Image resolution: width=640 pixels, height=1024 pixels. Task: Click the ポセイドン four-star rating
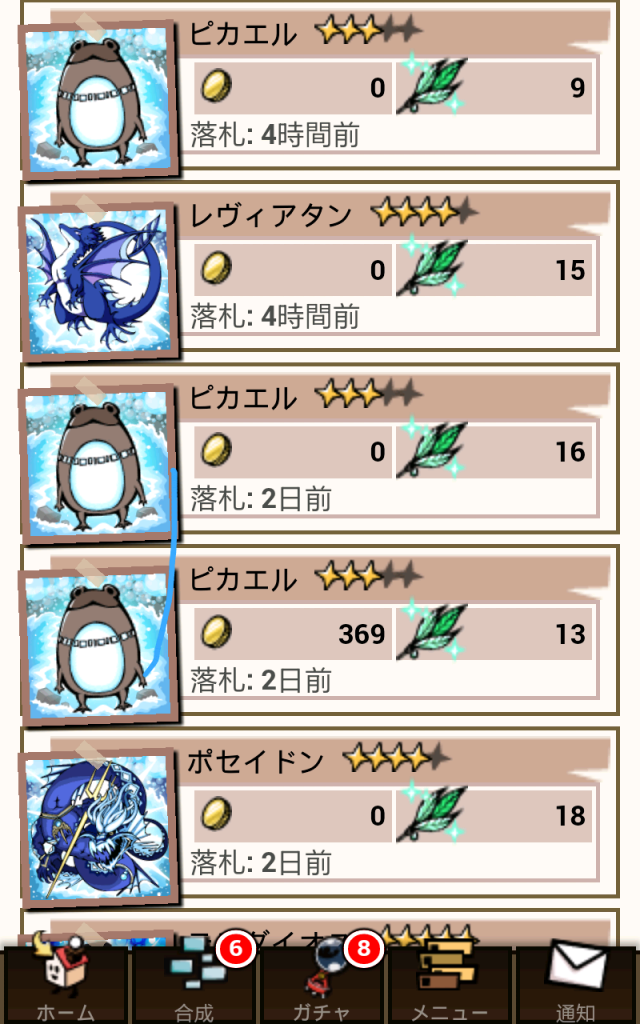pos(397,758)
